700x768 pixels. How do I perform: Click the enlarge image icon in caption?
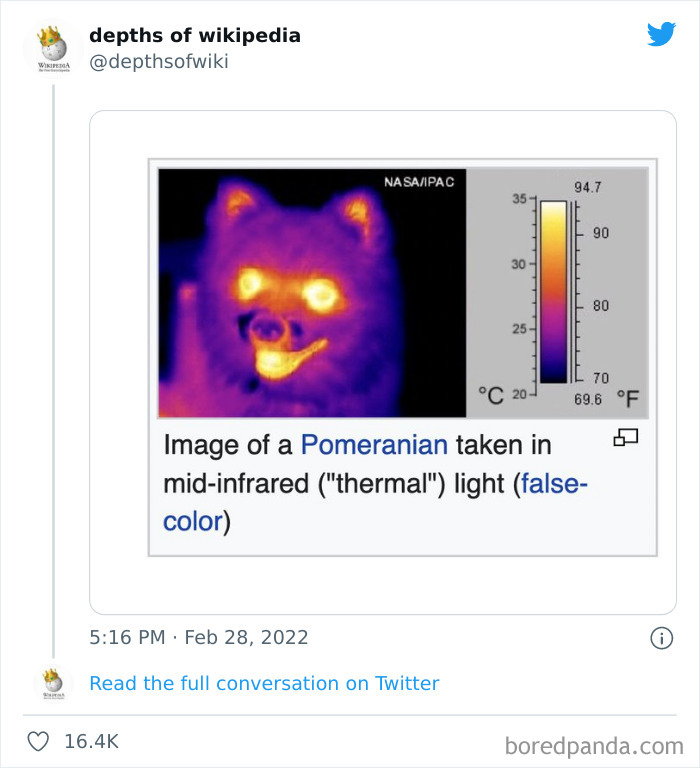click(626, 437)
